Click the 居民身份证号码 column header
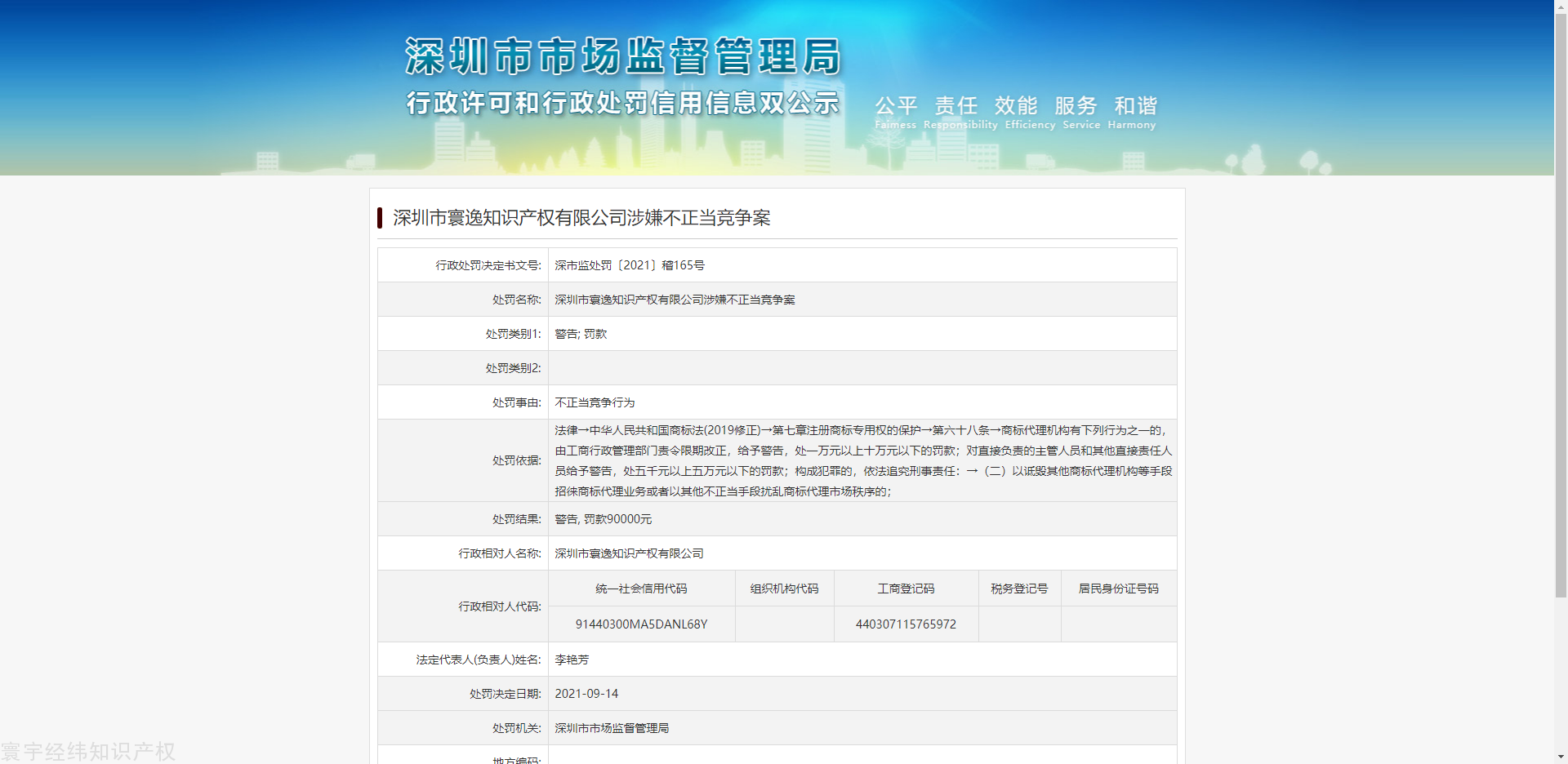 pos(1118,589)
